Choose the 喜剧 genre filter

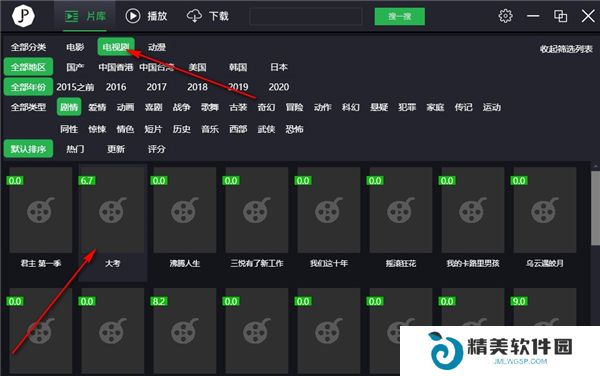[x=153, y=107]
